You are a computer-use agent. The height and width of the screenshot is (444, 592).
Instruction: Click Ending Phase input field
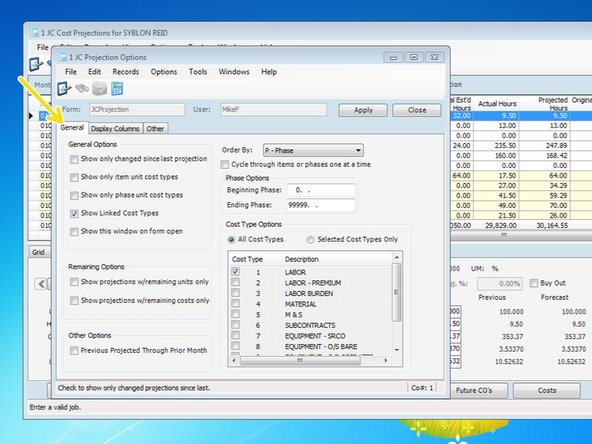coord(321,205)
